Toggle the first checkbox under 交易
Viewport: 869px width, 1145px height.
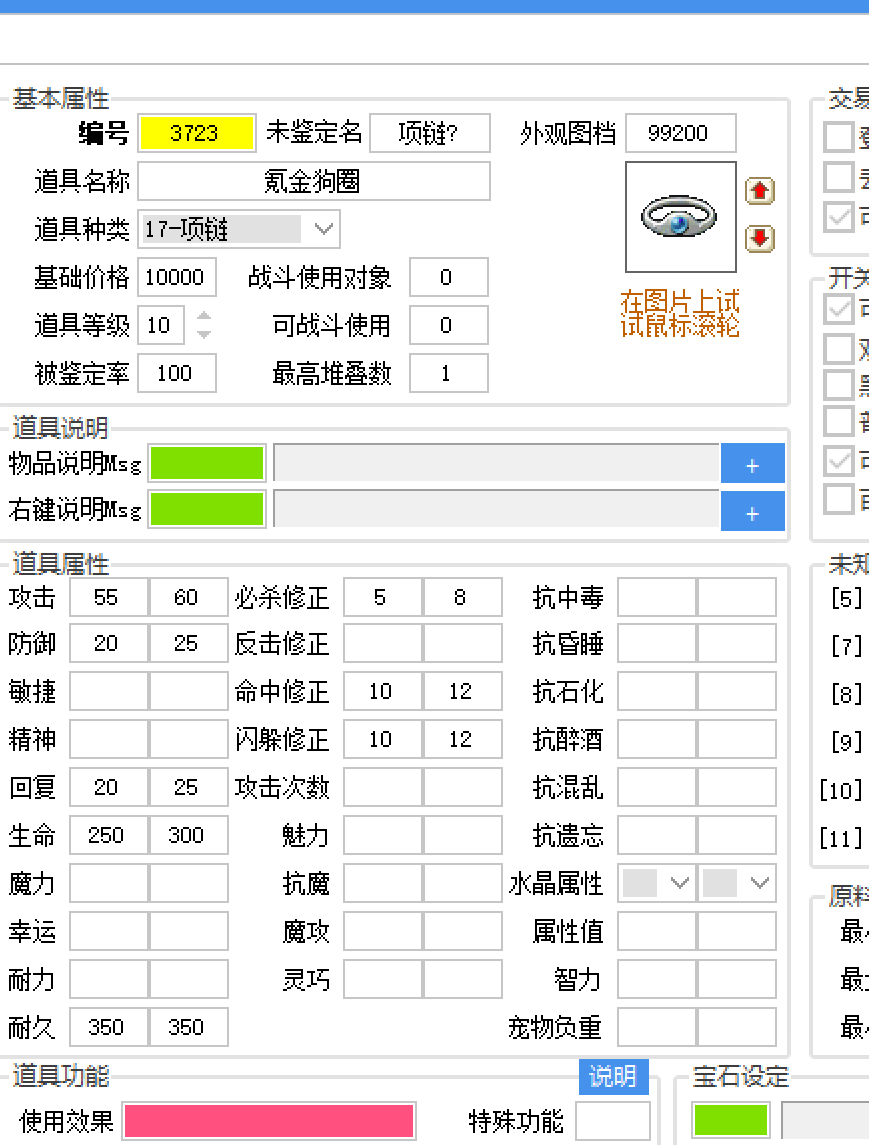click(838, 137)
